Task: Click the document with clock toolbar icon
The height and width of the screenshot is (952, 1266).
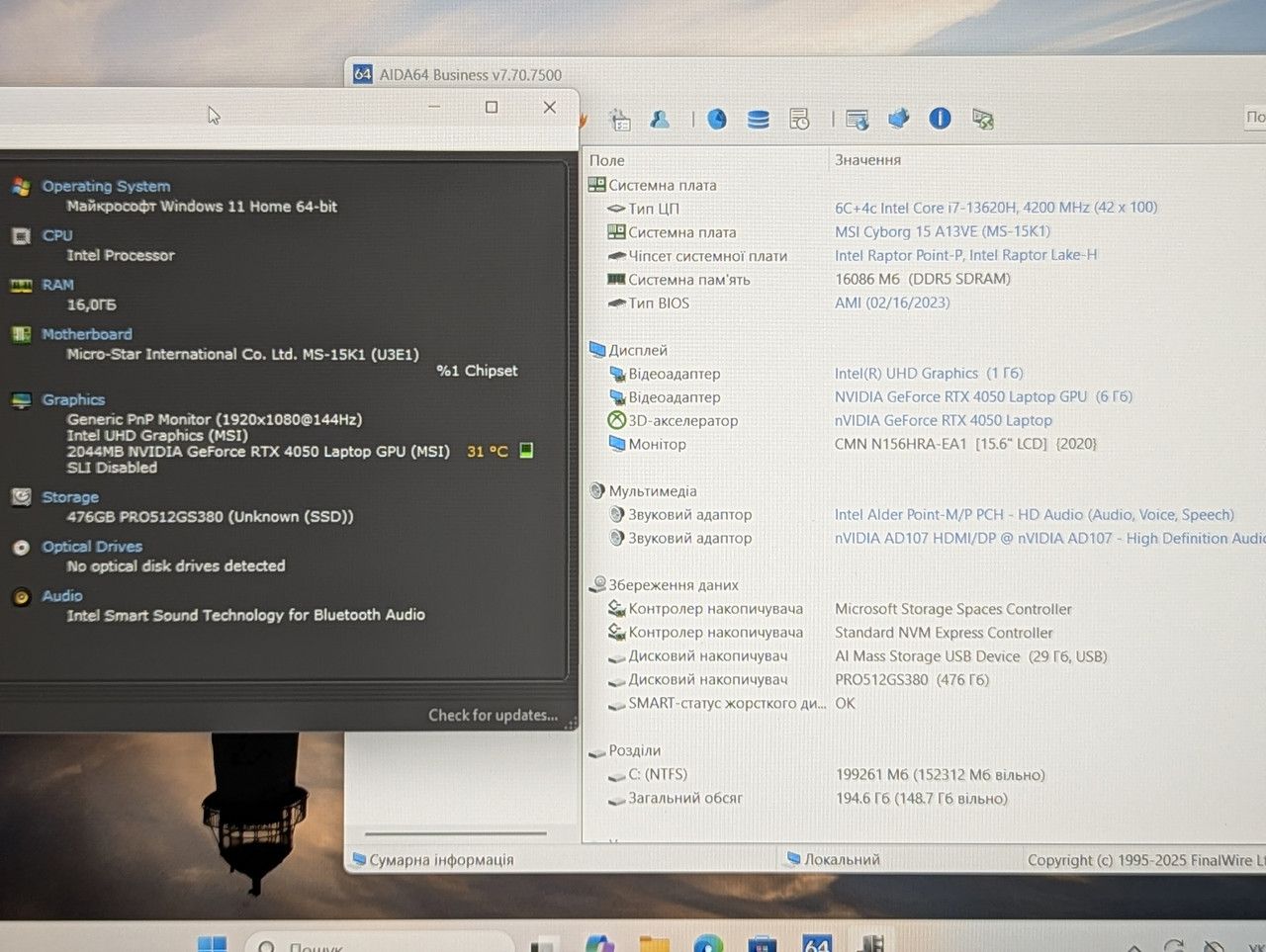Action: 799,120
